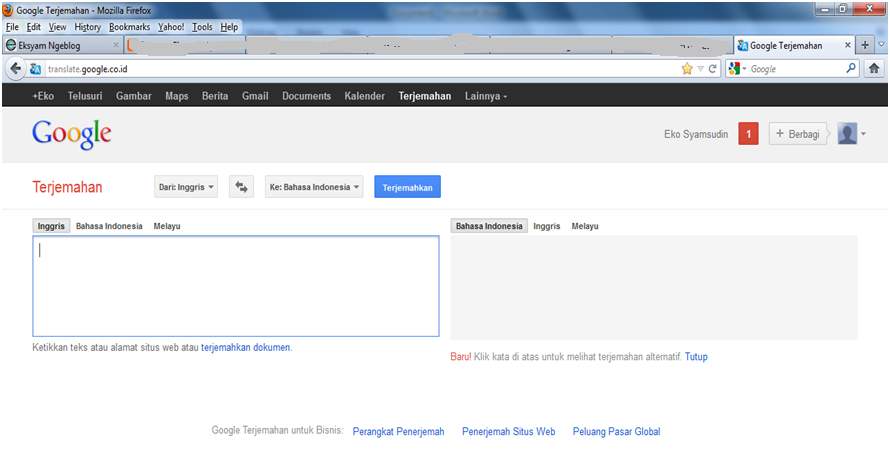This screenshot has width=890, height=451.
Task: Click the Firefox back arrow button
Action: tap(14, 69)
